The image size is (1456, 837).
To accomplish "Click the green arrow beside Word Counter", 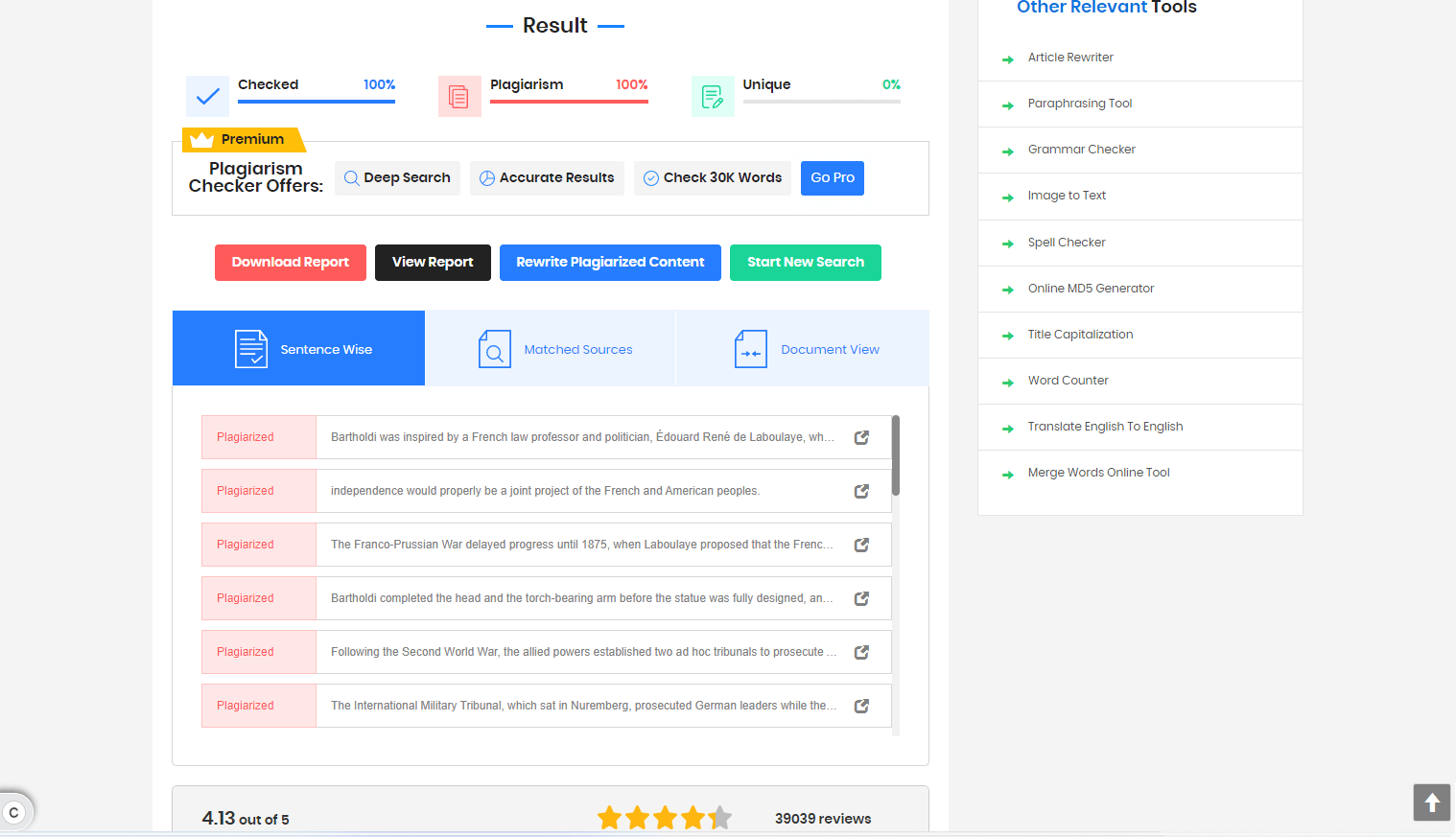I will [x=1008, y=383].
